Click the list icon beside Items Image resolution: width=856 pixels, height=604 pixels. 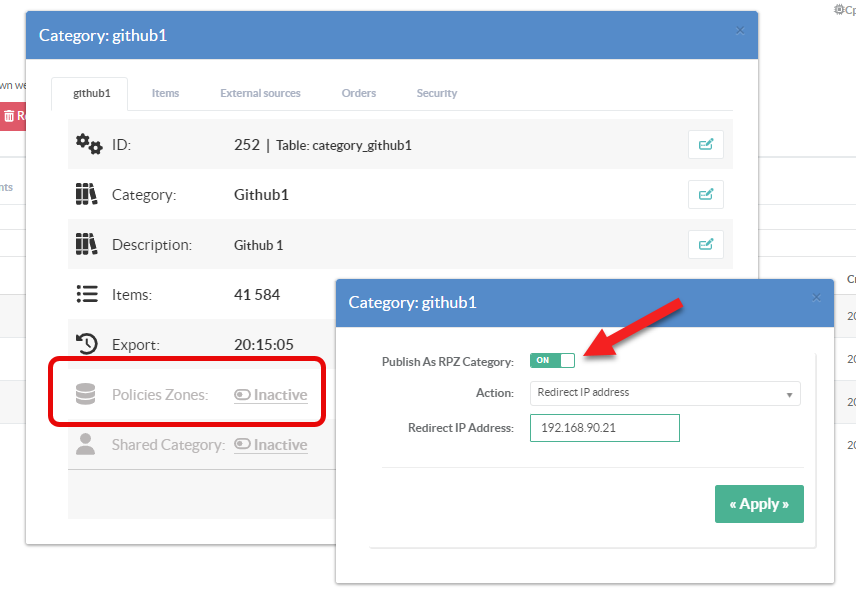click(87, 294)
